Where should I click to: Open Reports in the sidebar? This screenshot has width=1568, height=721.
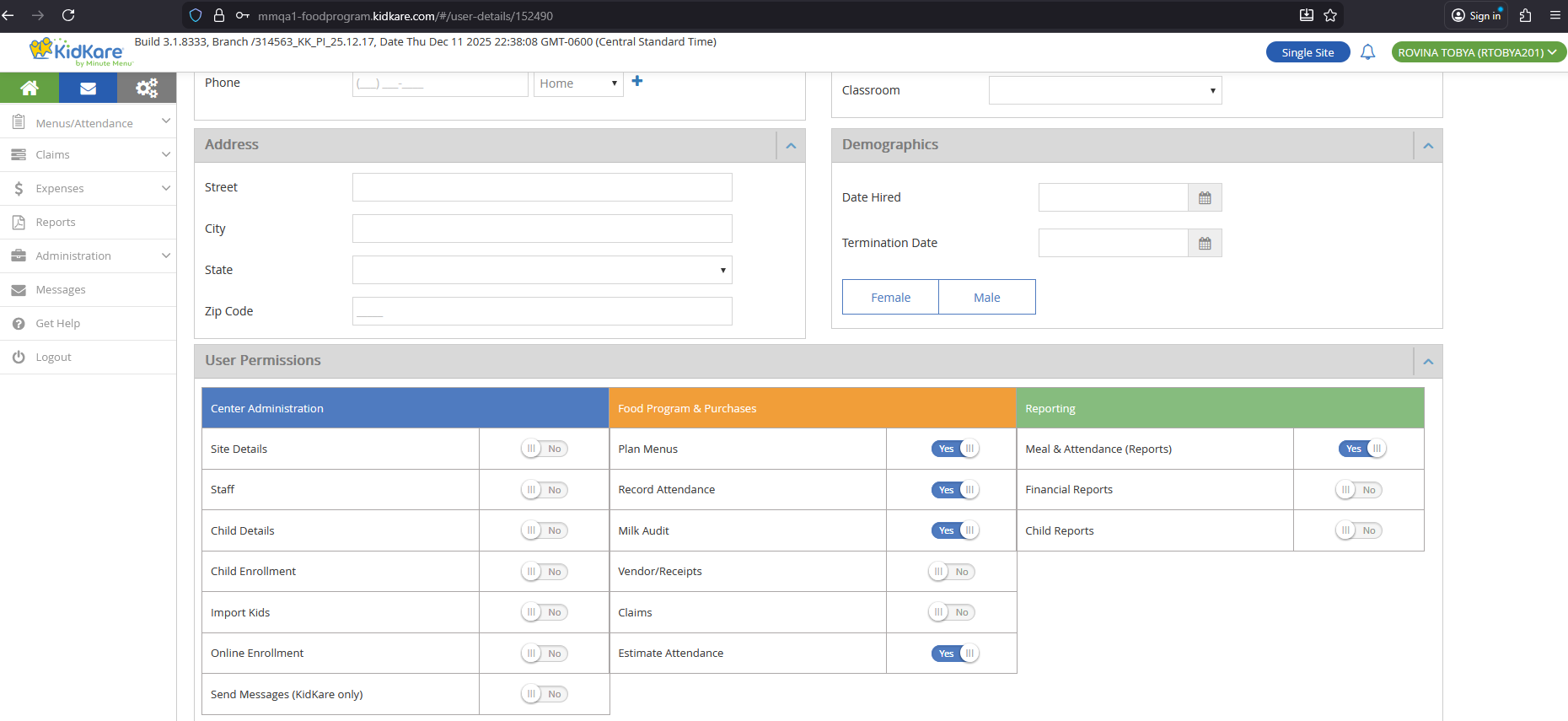[56, 222]
